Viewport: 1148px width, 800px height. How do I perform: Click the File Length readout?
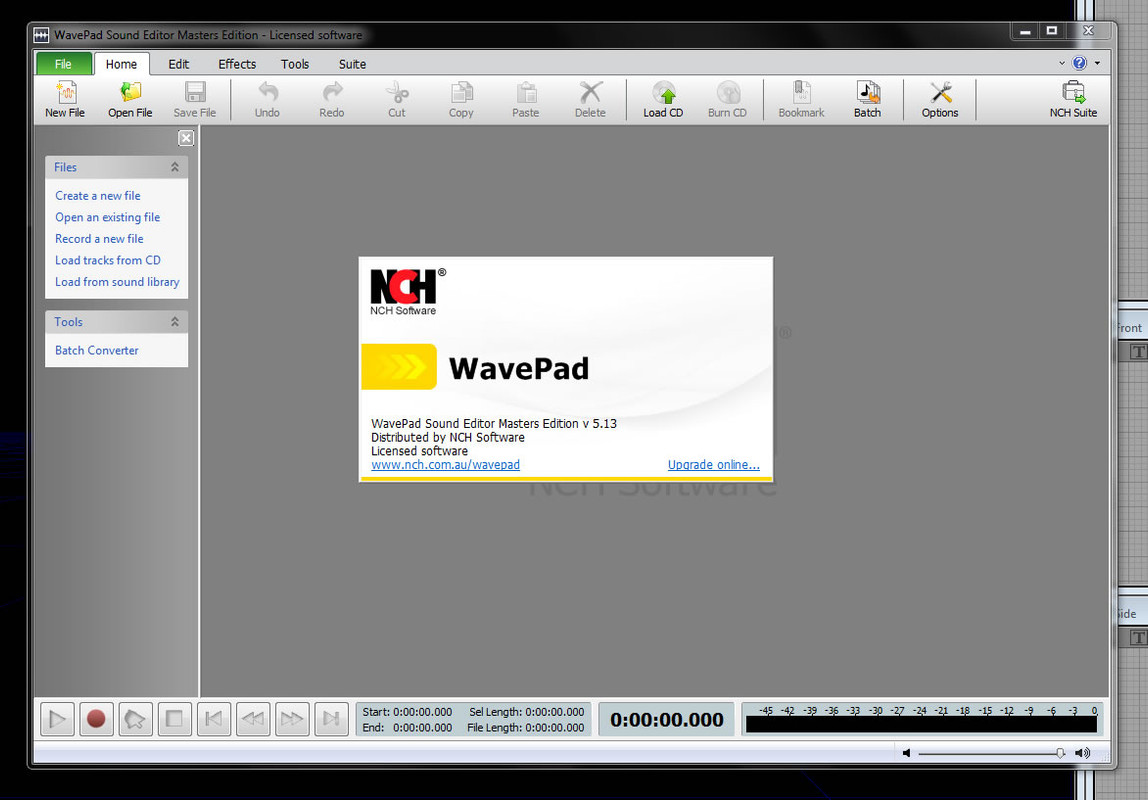[526, 728]
